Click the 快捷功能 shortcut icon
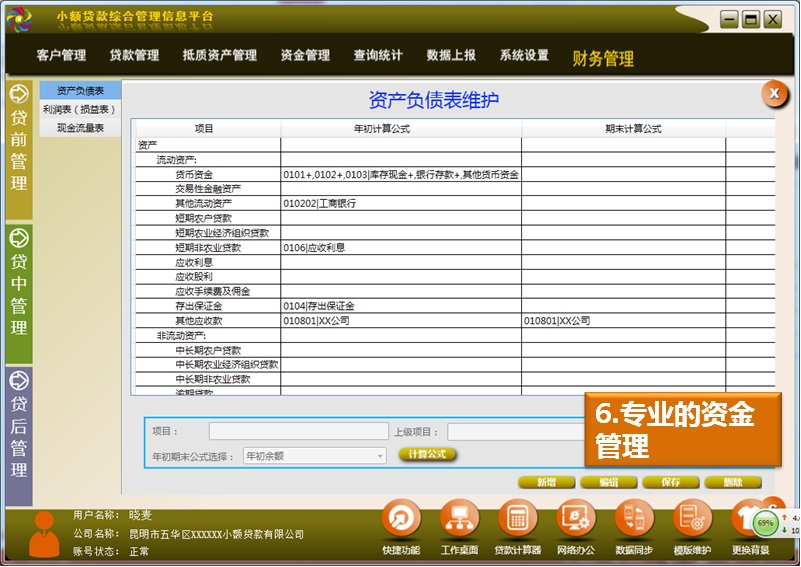Image resolution: width=801 pixels, height=567 pixels. coord(401,519)
